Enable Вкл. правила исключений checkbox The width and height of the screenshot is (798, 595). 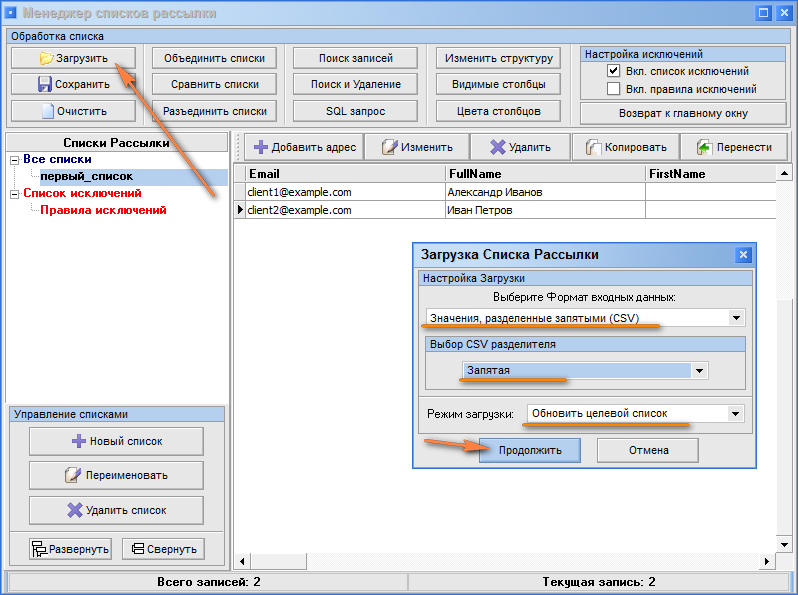(x=613, y=89)
